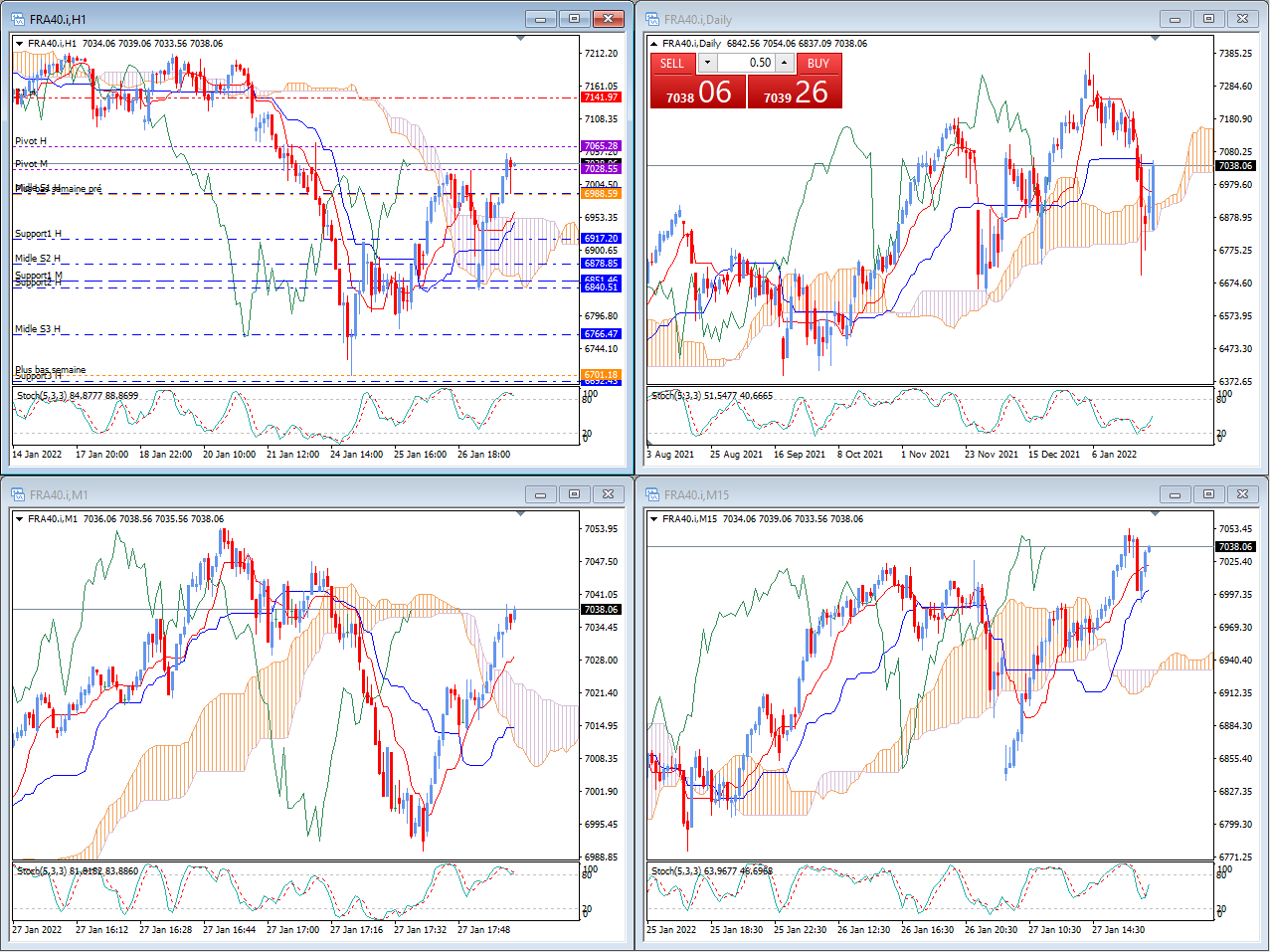Select the purple 7028.55 price label
This screenshot has height=952, width=1271.
click(601, 169)
